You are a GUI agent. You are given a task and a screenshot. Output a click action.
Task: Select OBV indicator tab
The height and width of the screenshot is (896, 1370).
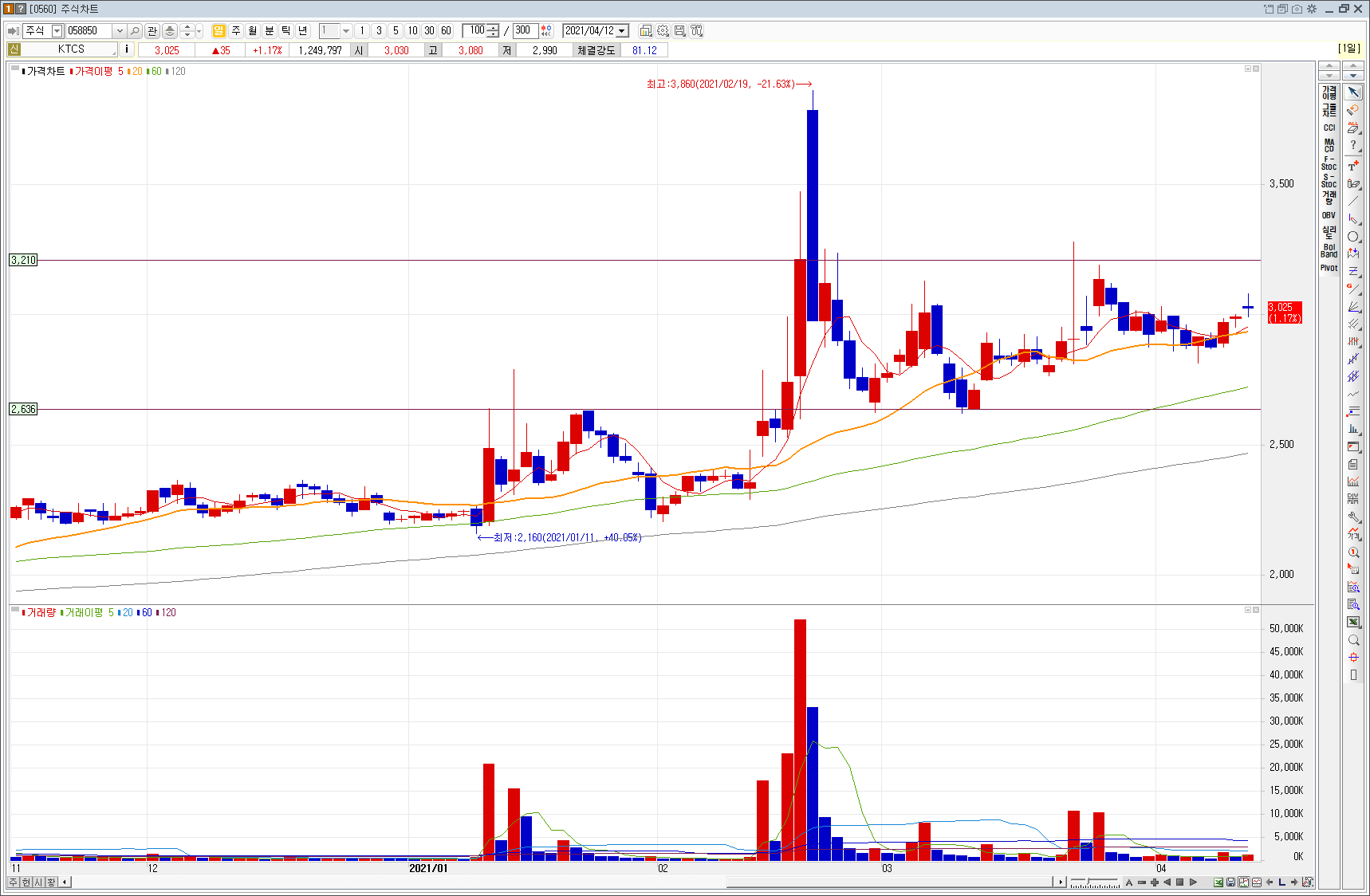[x=1329, y=215]
